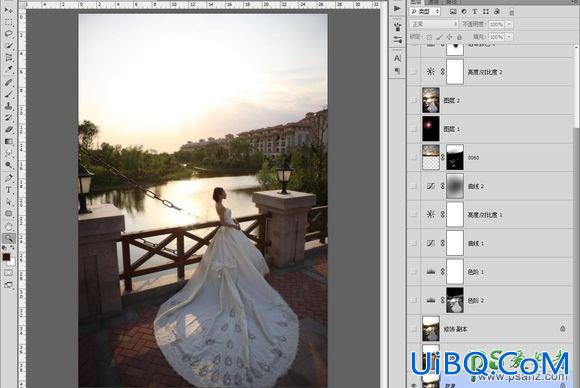
Task: Lock all layer attributes
Action: pyautogui.click(x=459, y=37)
